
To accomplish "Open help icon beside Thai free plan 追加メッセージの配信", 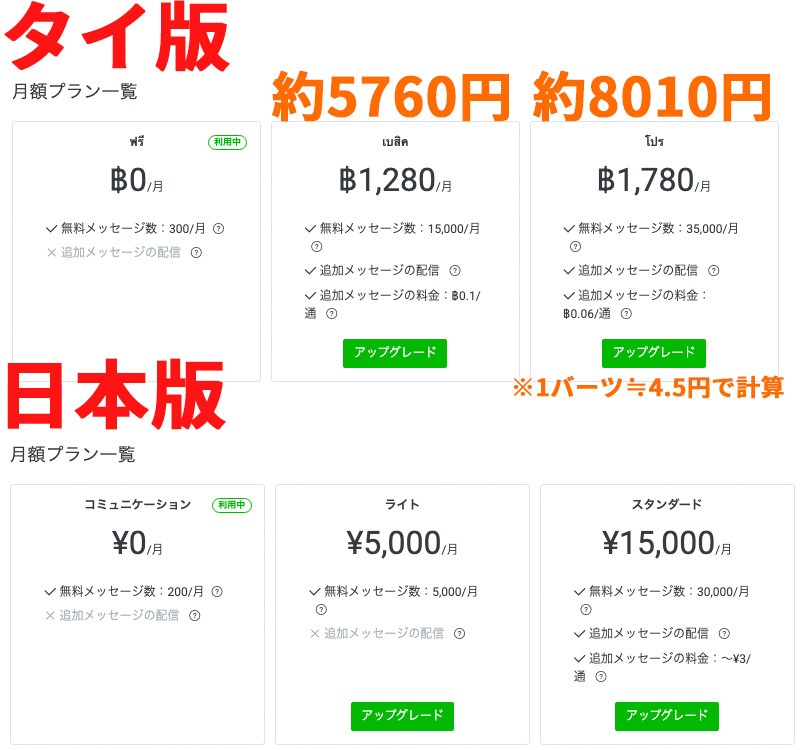I will 196,253.
